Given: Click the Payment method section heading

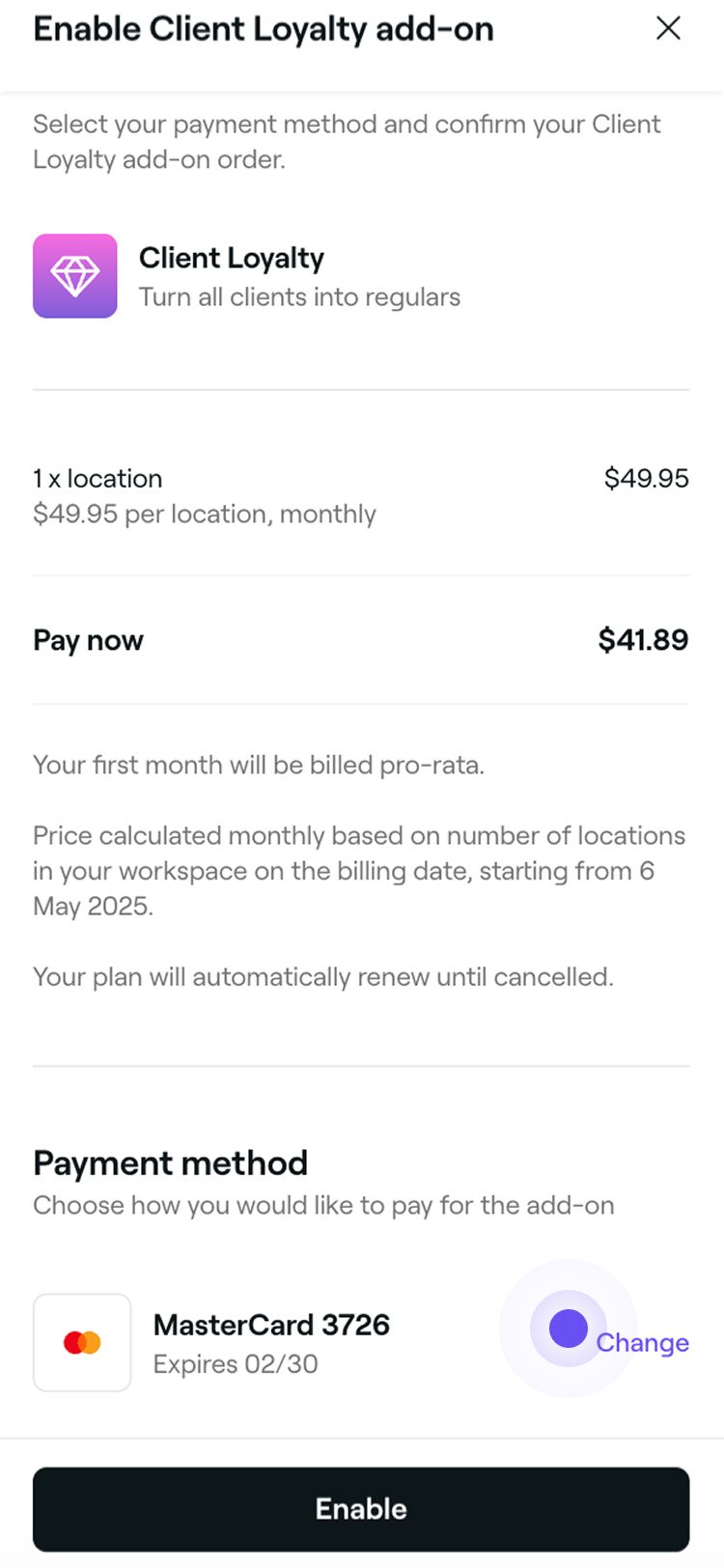Looking at the screenshot, I should (x=170, y=1162).
